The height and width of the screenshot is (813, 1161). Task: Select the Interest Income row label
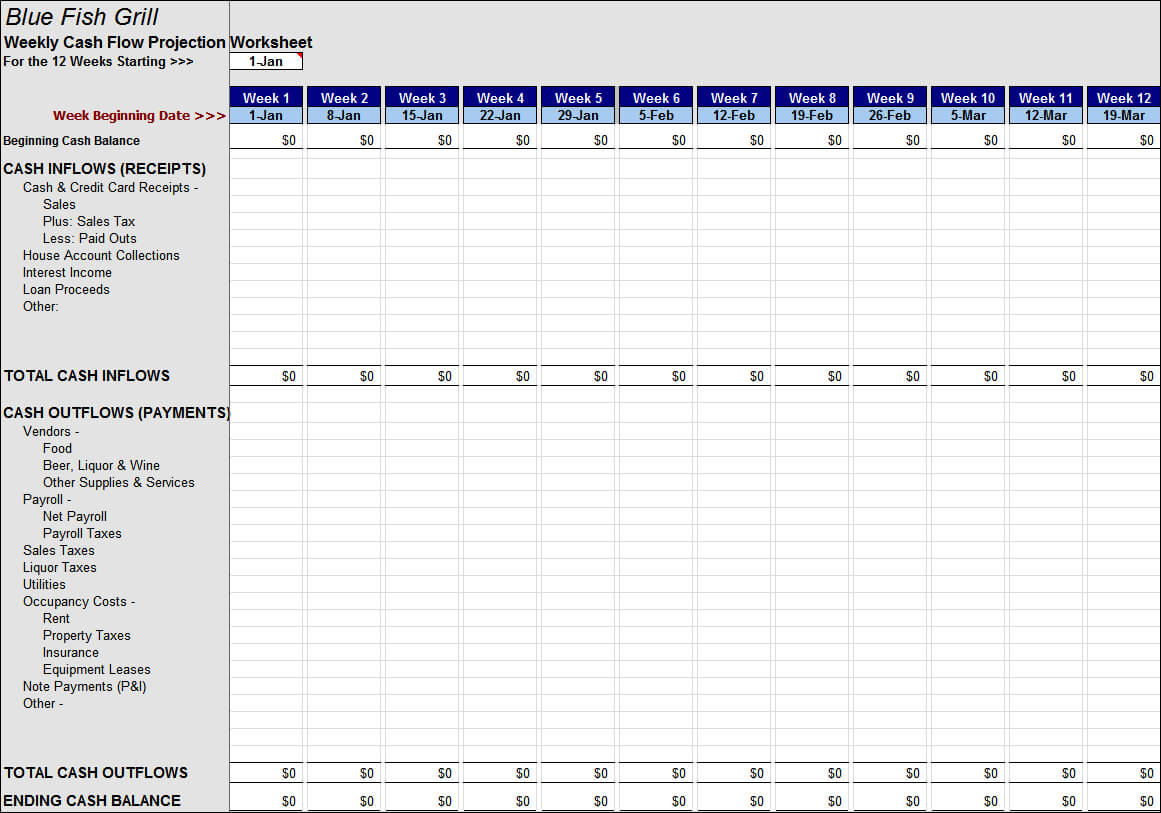coord(67,272)
